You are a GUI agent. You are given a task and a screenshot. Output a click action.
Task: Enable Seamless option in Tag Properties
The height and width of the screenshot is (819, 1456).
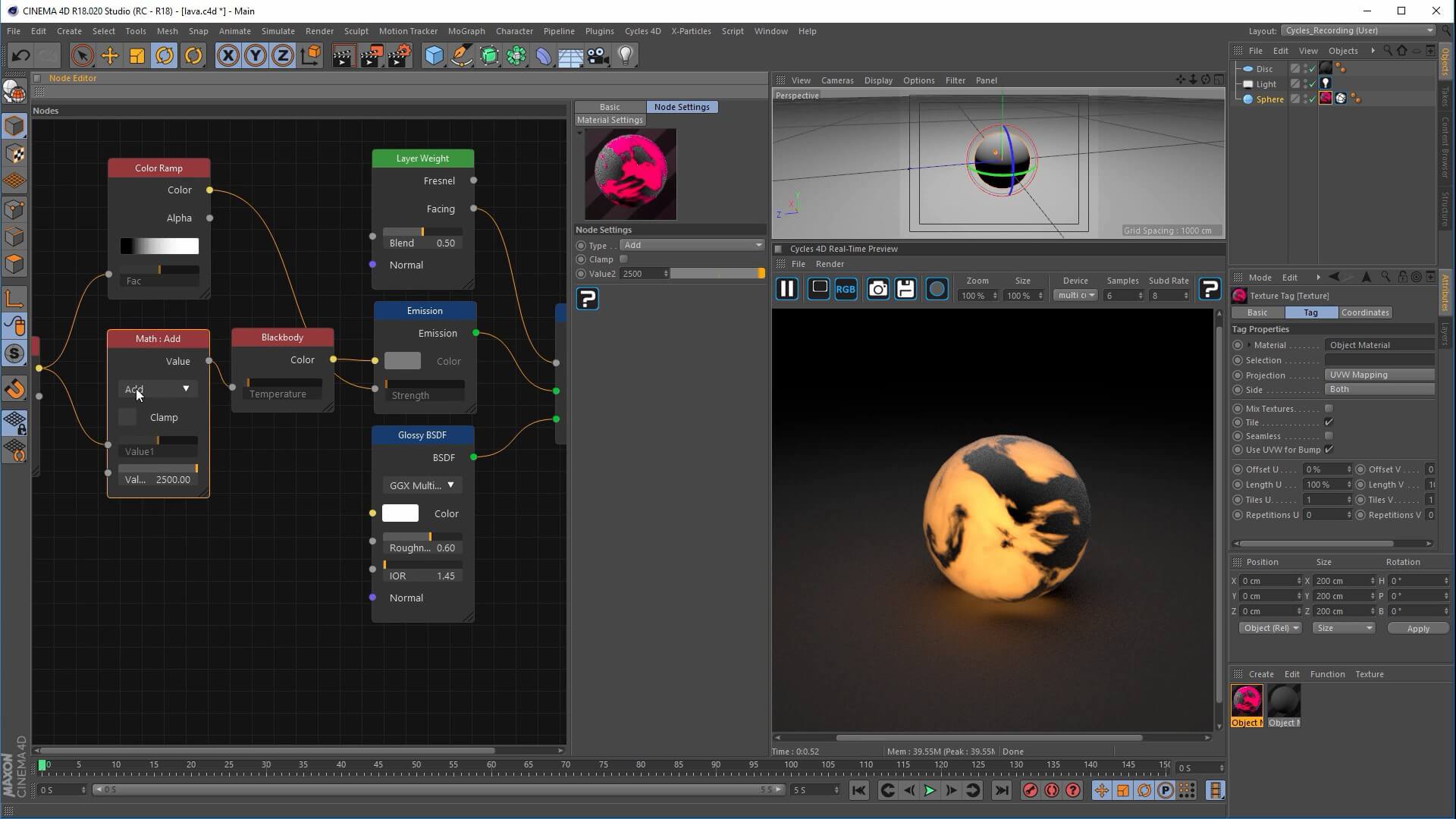pyautogui.click(x=1329, y=436)
